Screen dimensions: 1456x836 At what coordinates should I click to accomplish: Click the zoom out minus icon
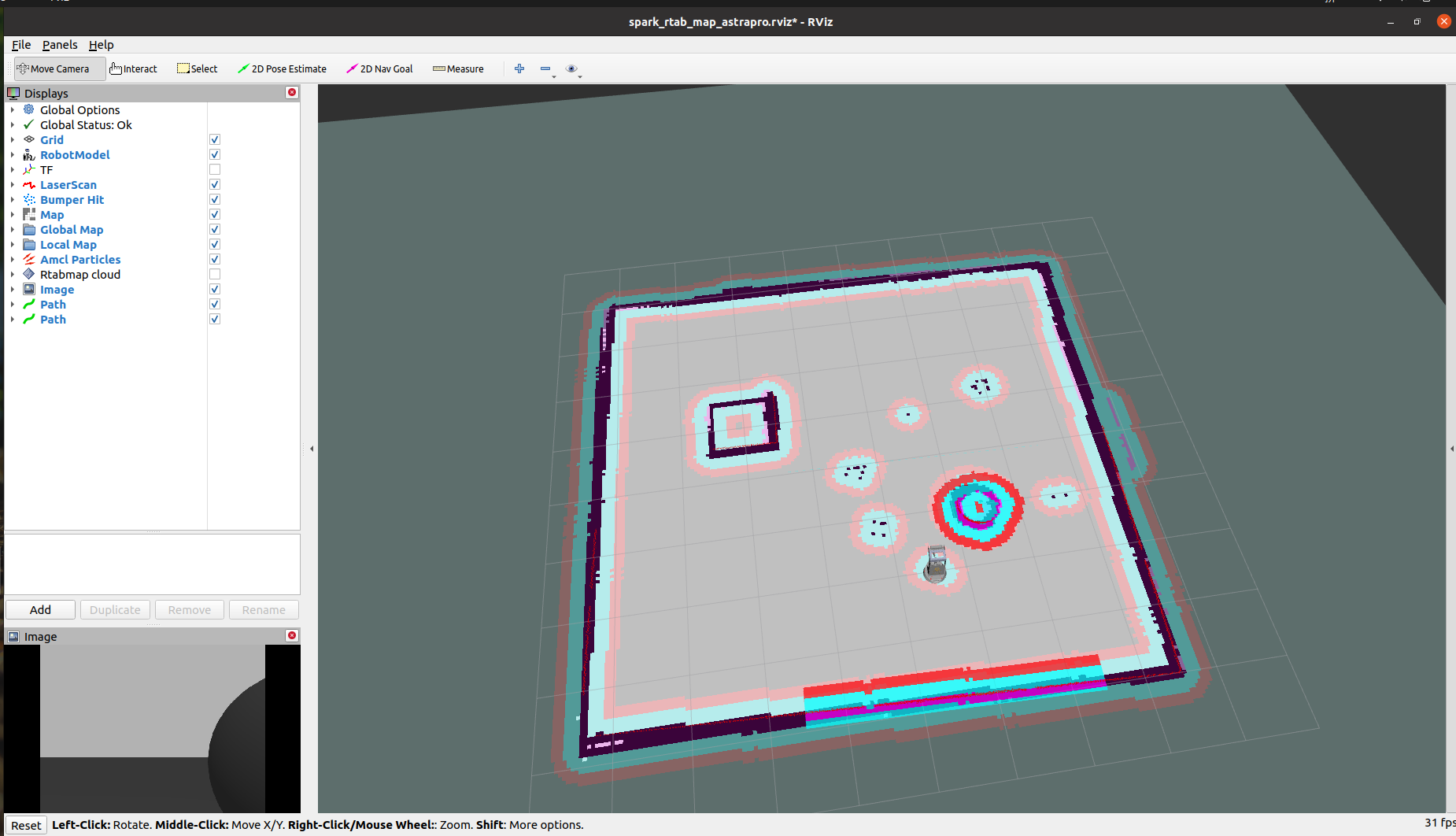pyautogui.click(x=546, y=69)
